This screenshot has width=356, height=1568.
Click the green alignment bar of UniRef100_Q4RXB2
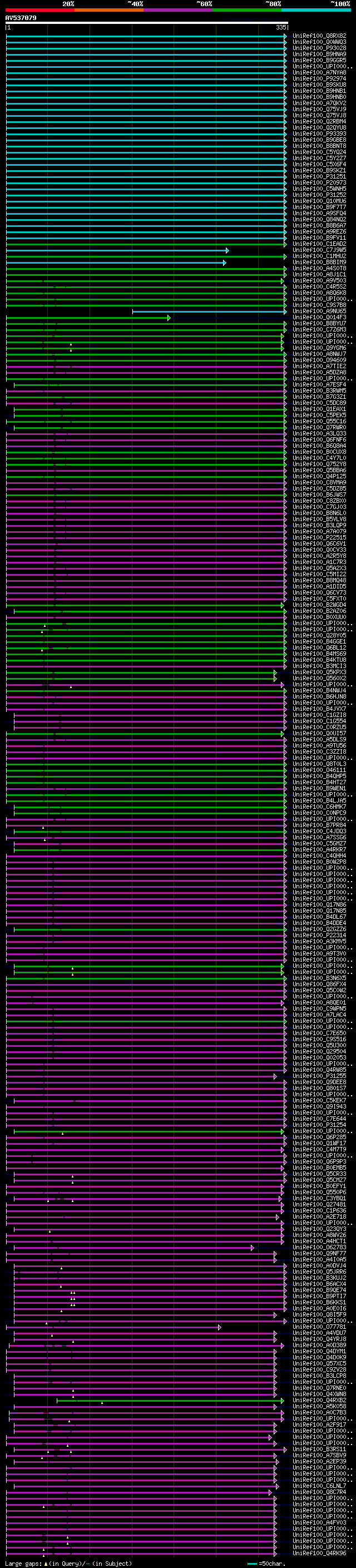click(x=170, y=1401)
